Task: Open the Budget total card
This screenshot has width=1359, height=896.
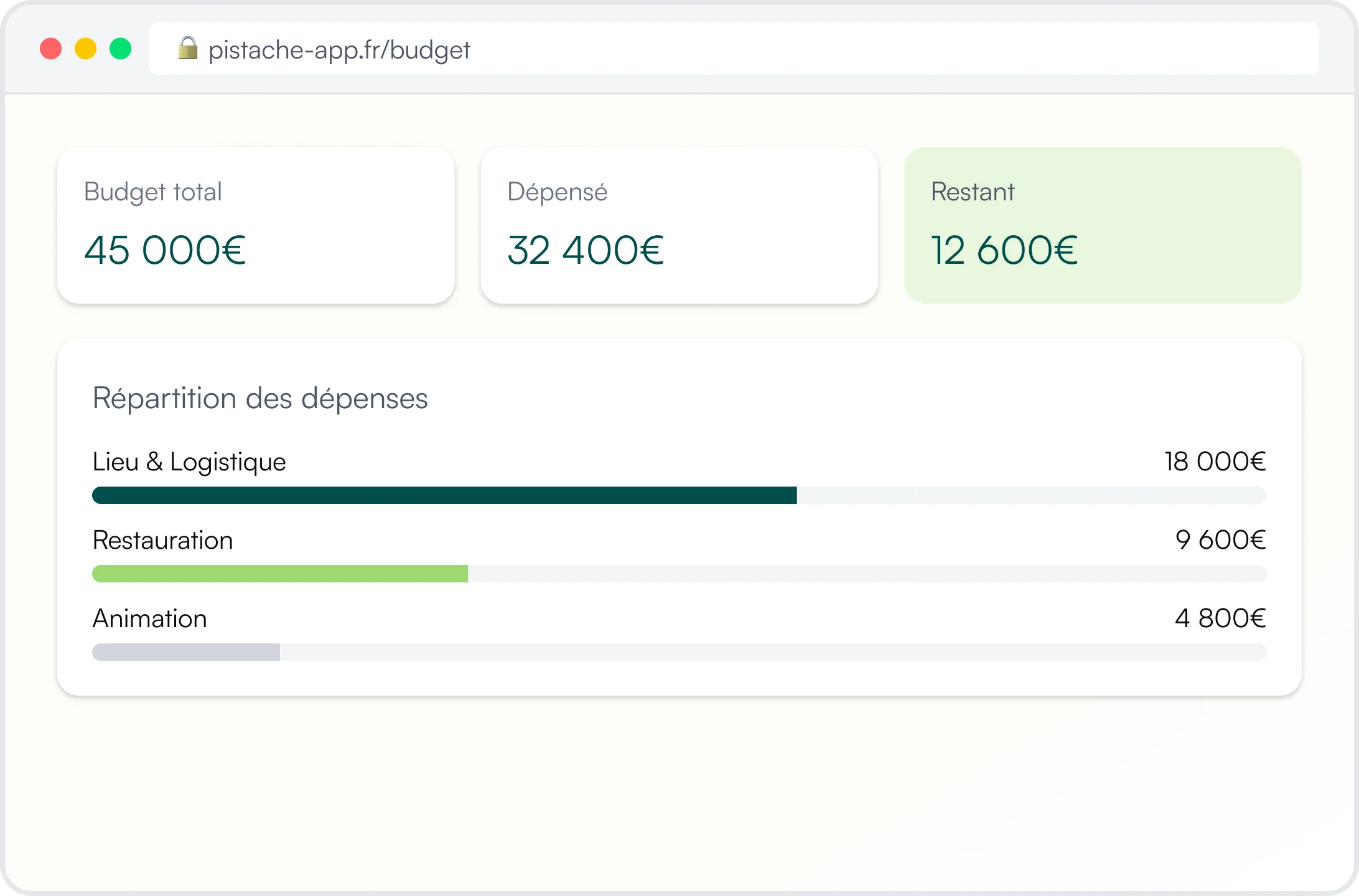Action: [x=256, y=225]
